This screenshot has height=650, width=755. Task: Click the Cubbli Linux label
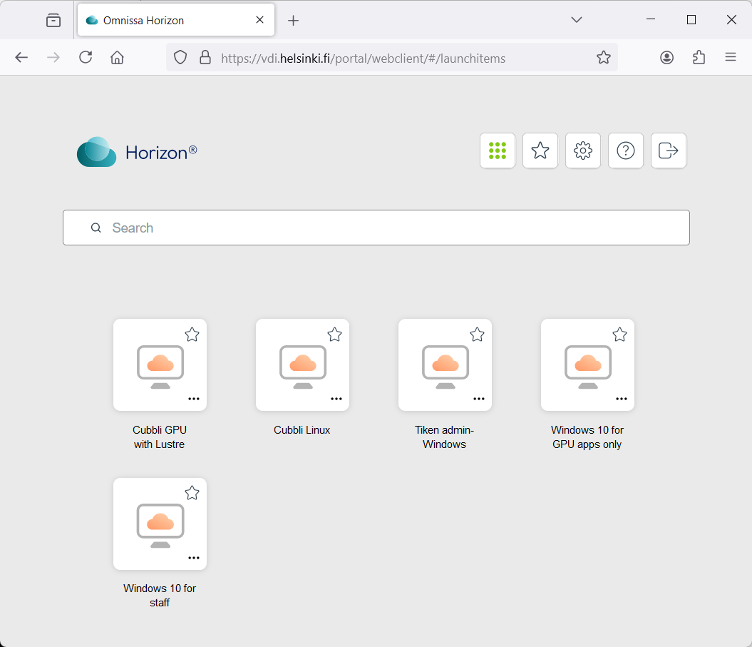tap(303, 431)
